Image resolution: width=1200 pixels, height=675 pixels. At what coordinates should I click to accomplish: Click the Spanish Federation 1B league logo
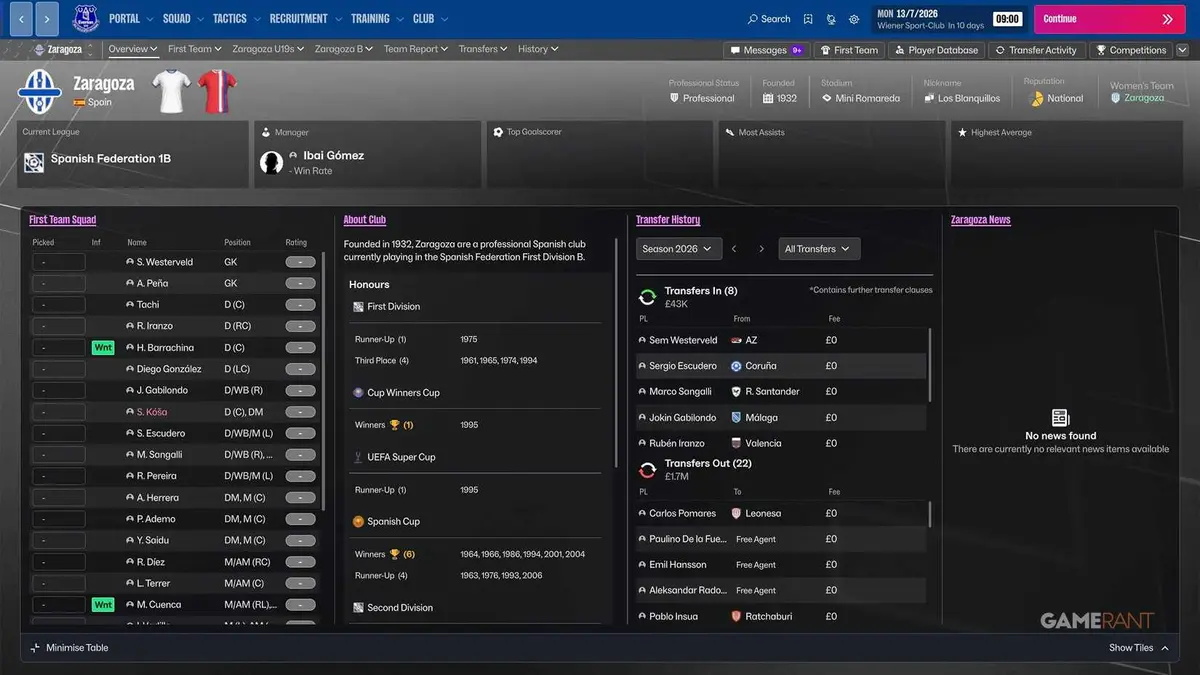tap(34, 162)
